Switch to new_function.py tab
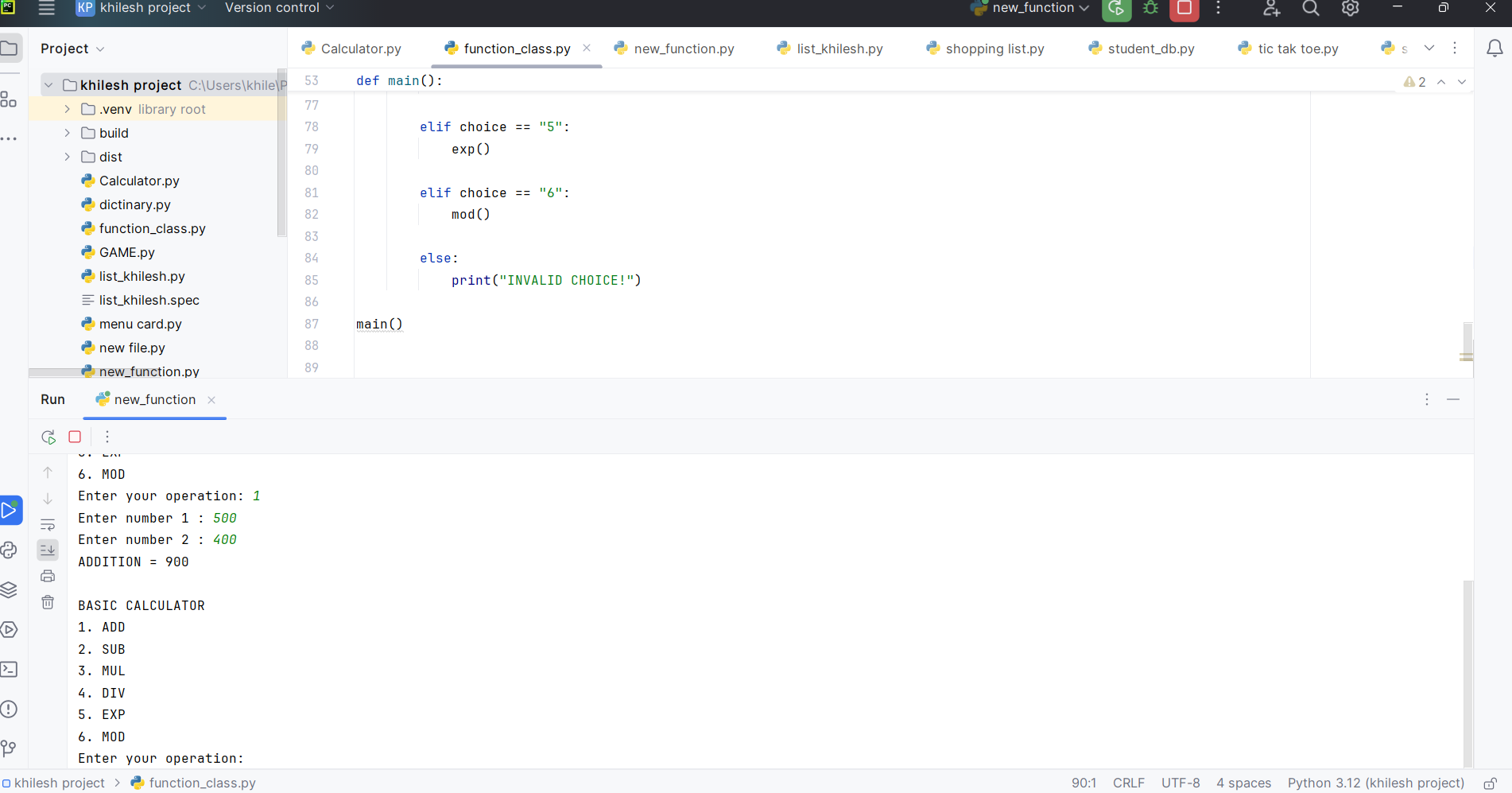Screen dimensions: 1512x793 674,49
